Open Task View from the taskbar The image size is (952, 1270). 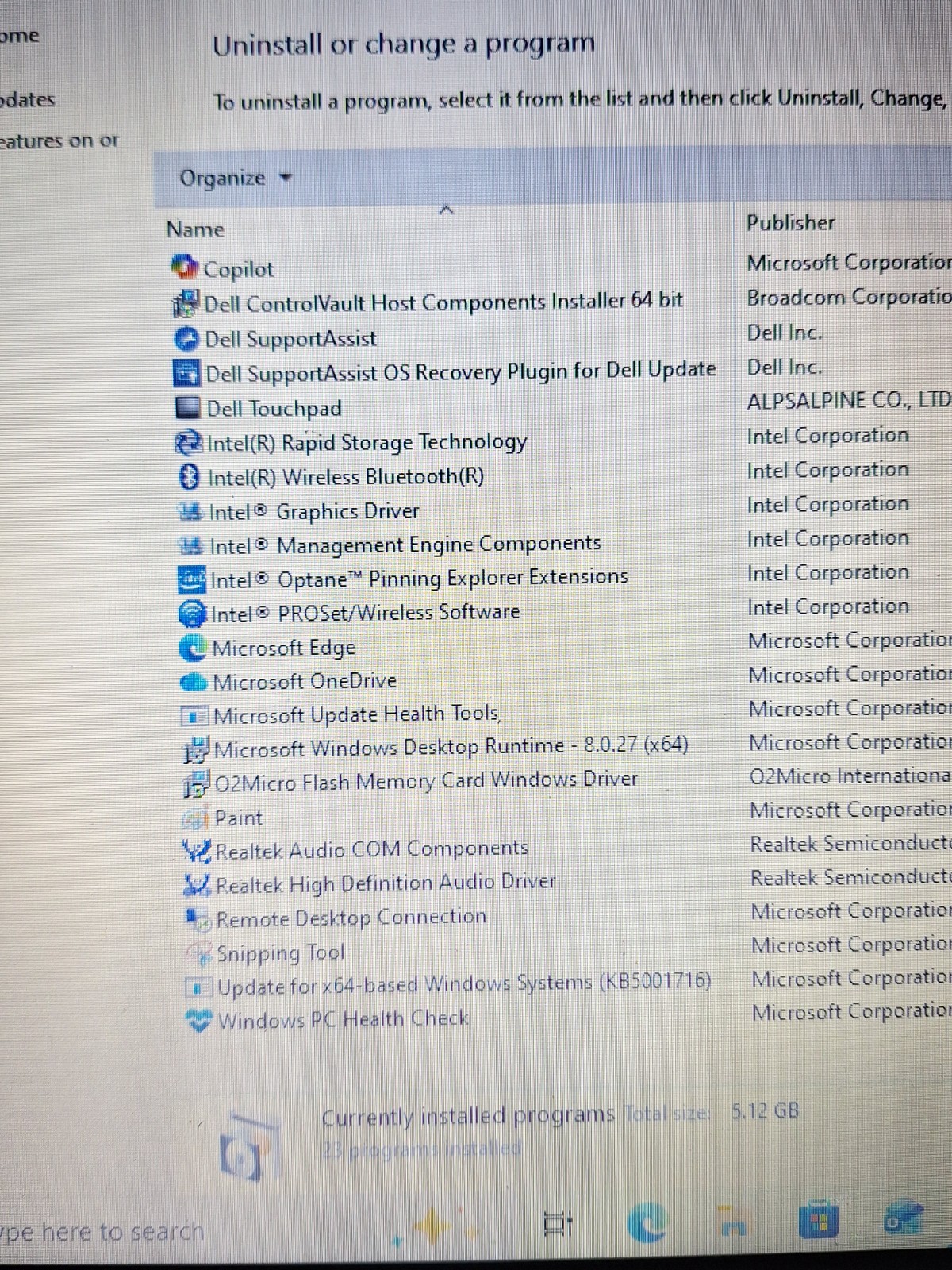[x=558, y=1223]
